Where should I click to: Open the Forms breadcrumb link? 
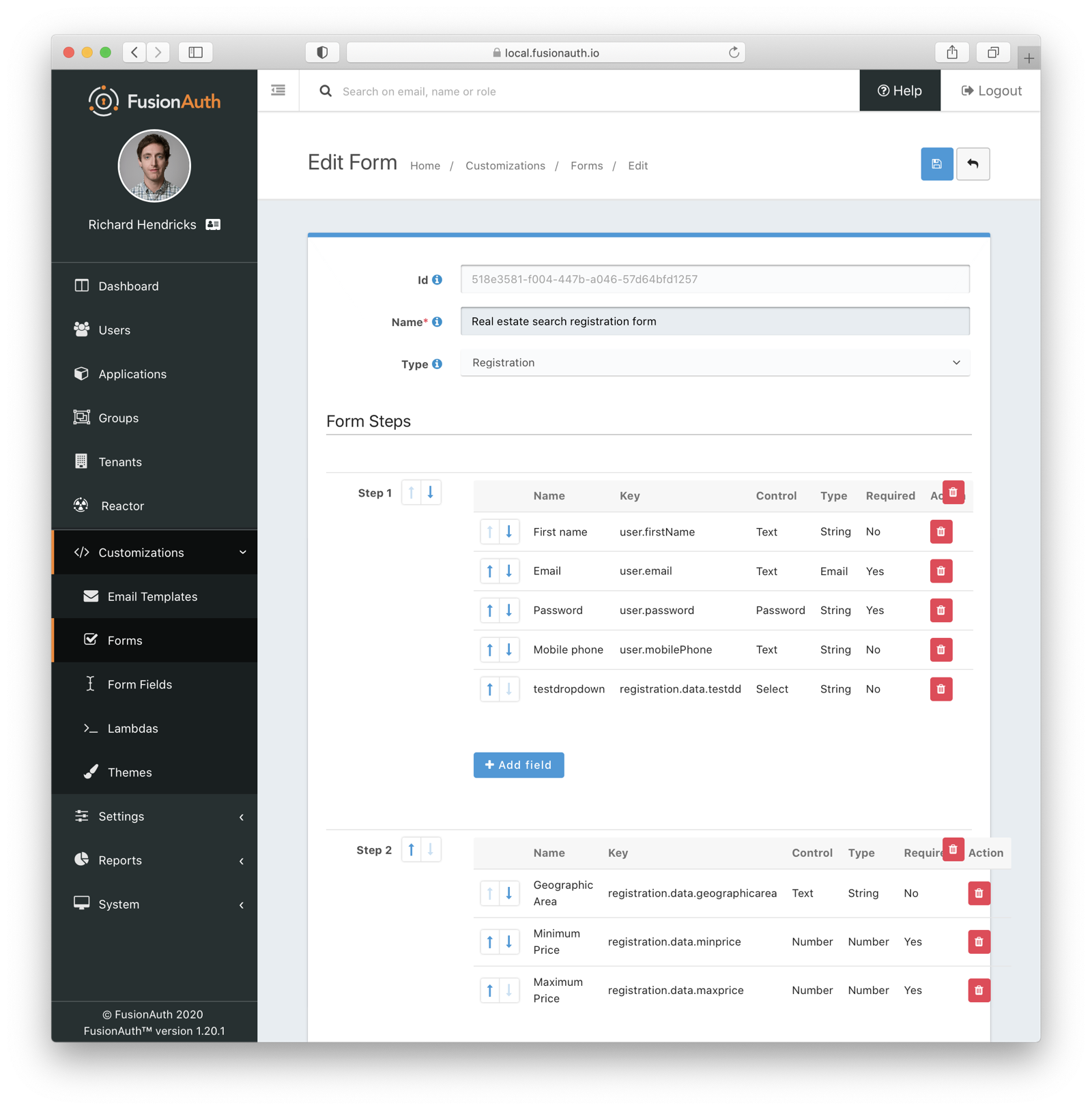point(586,166)
